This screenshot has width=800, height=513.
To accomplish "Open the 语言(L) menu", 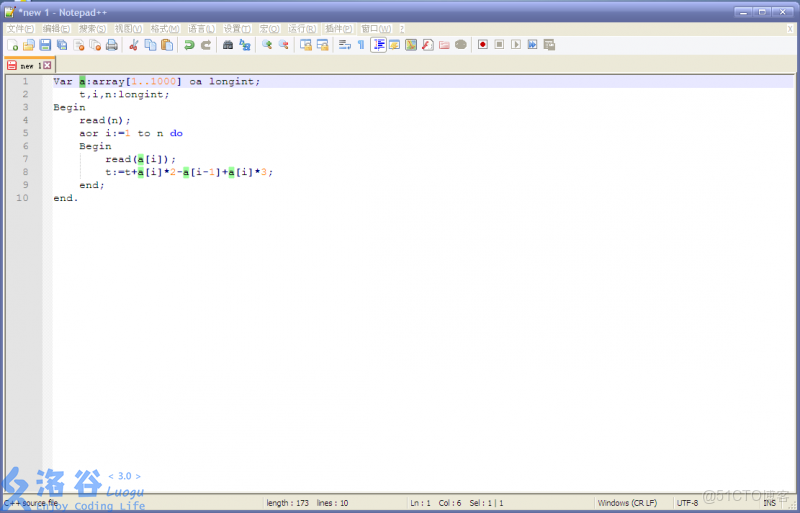I will 201,29.
